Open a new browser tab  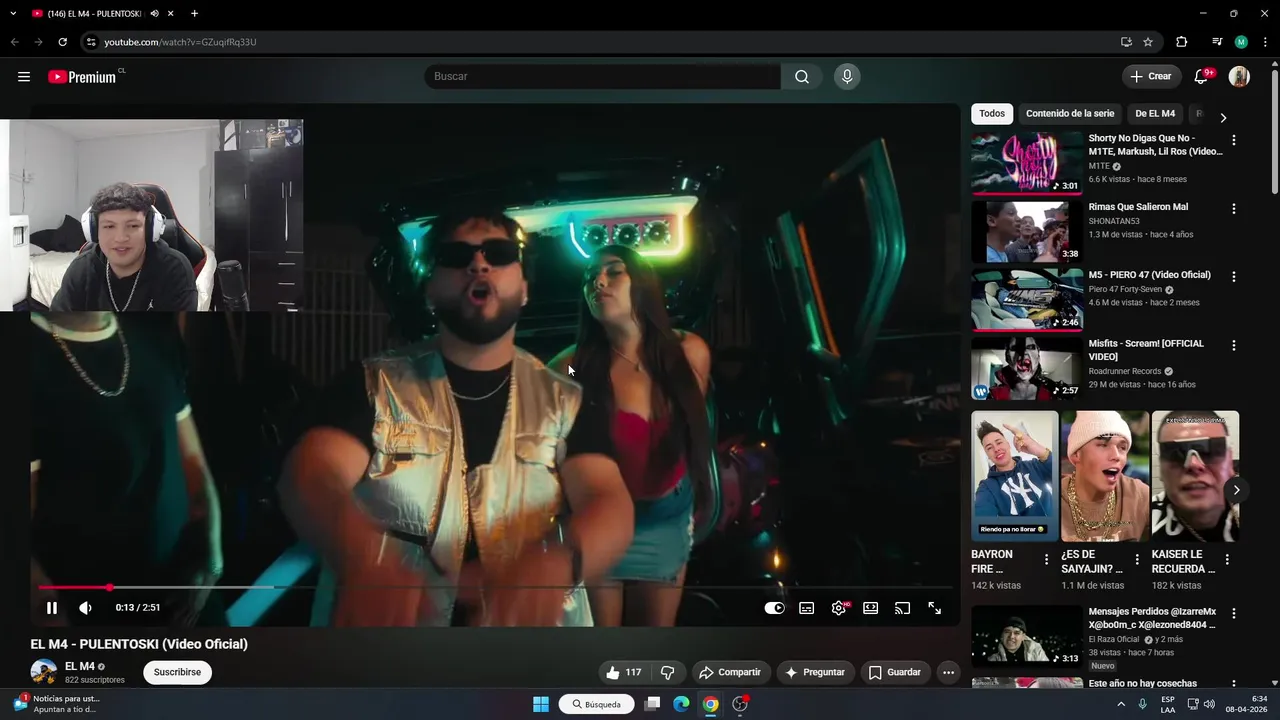pos(194,14)
